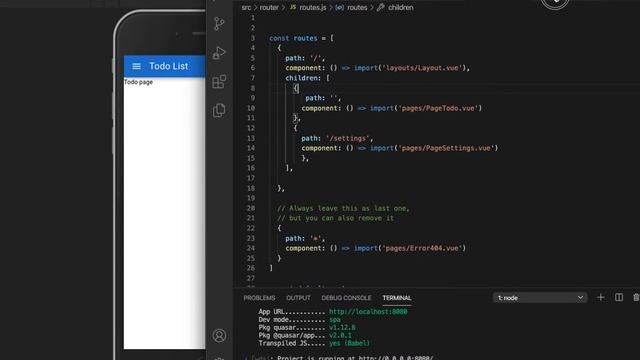Click line number 24 in the gutter
Screen dimensions: 640x360
(x=251, y=248)
